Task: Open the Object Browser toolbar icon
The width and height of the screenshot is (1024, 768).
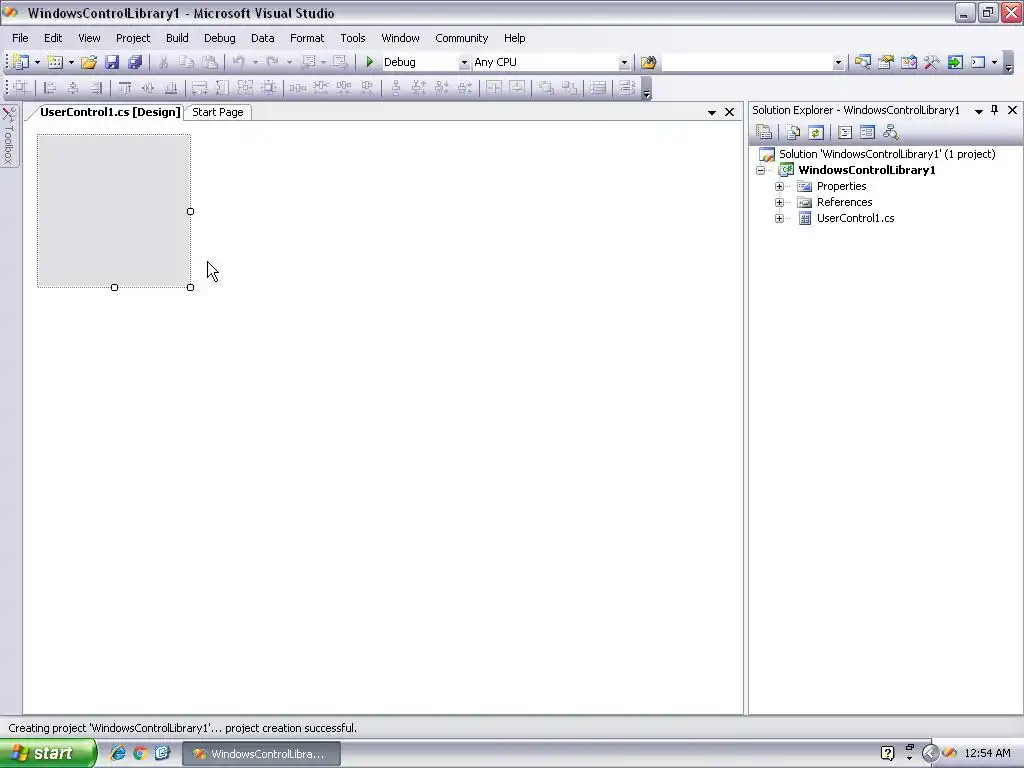Action: click(x=908, y=62)
